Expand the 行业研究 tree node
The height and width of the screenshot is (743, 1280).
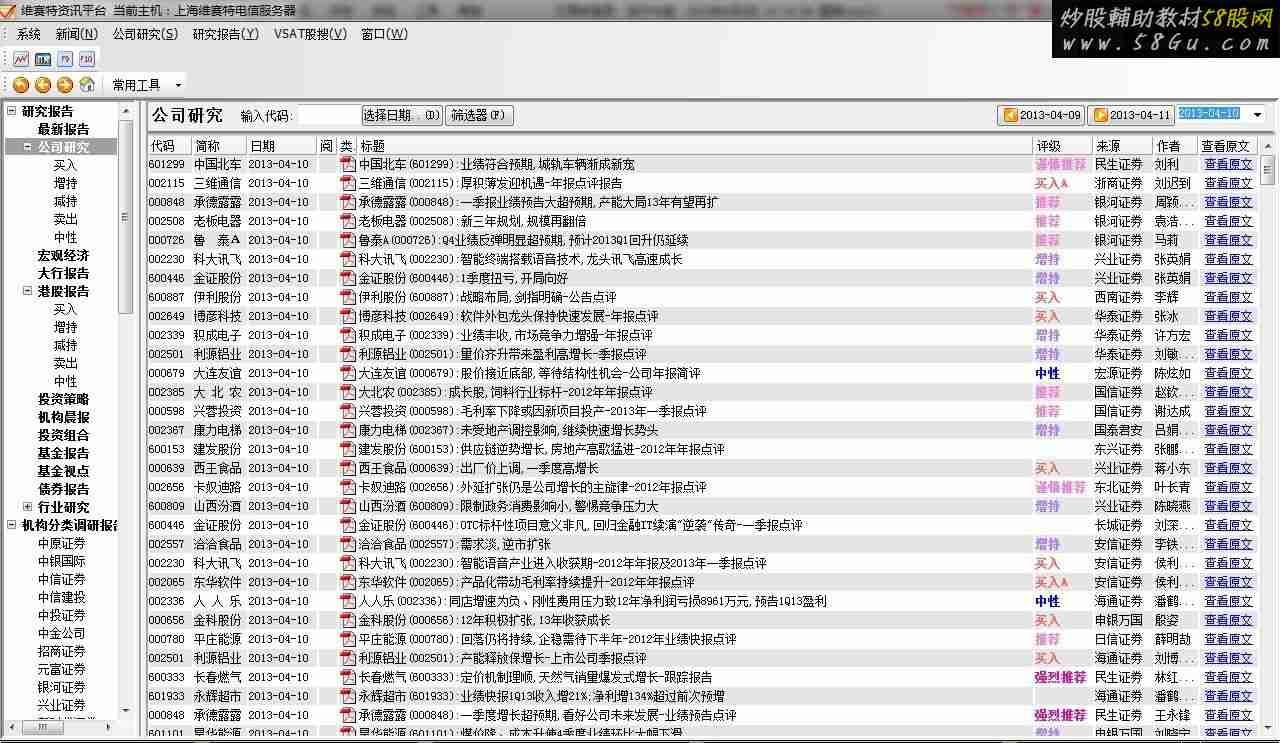[x=28, y=507]
